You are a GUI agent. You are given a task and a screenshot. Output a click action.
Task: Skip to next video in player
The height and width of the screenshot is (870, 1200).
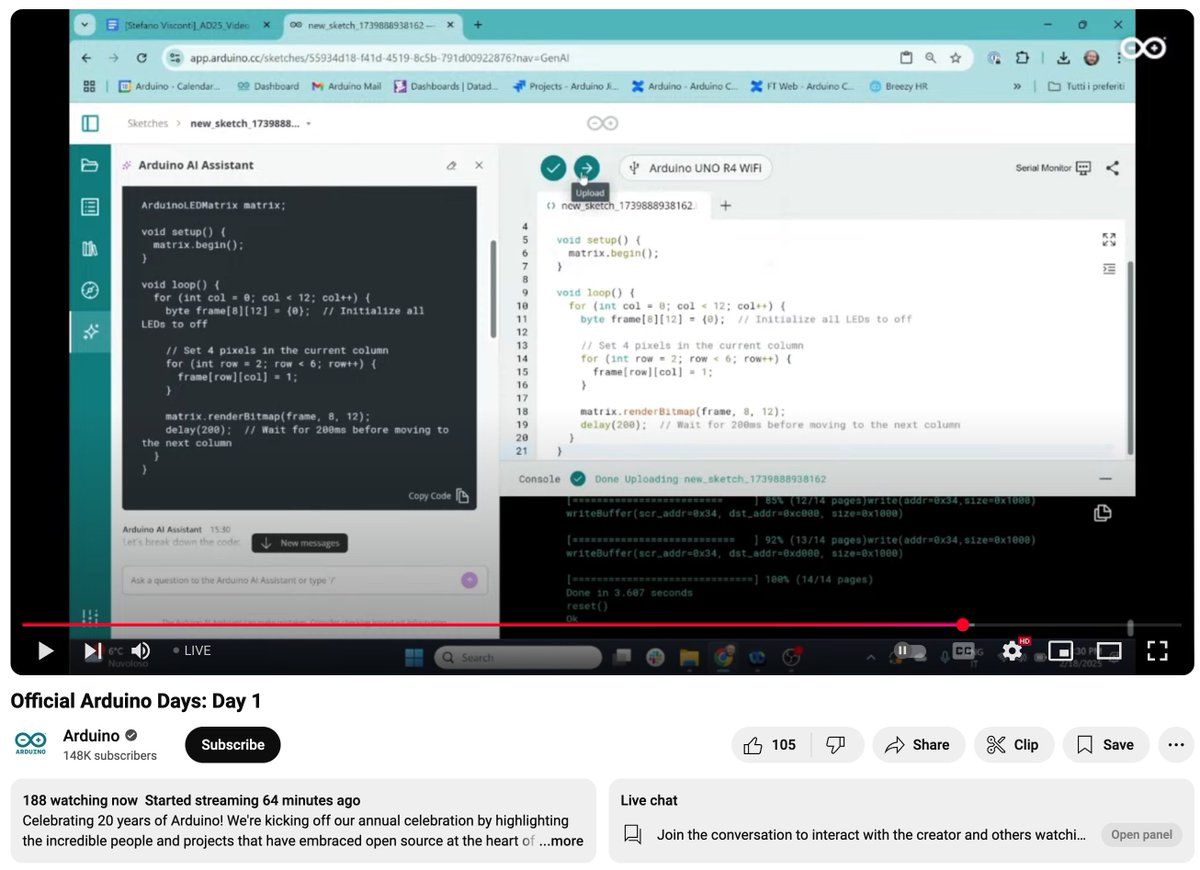click(92, 651)
